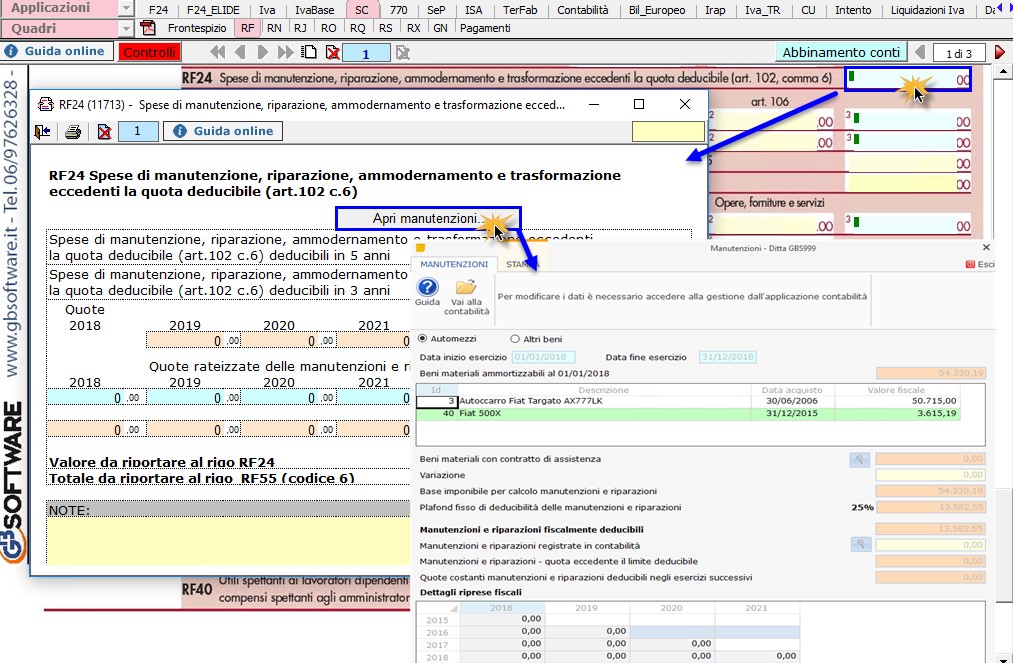The height and width of the screenshot is (663, 1013).
Task: Click the yellow NOTE text area
Action: tap(228, 540)
